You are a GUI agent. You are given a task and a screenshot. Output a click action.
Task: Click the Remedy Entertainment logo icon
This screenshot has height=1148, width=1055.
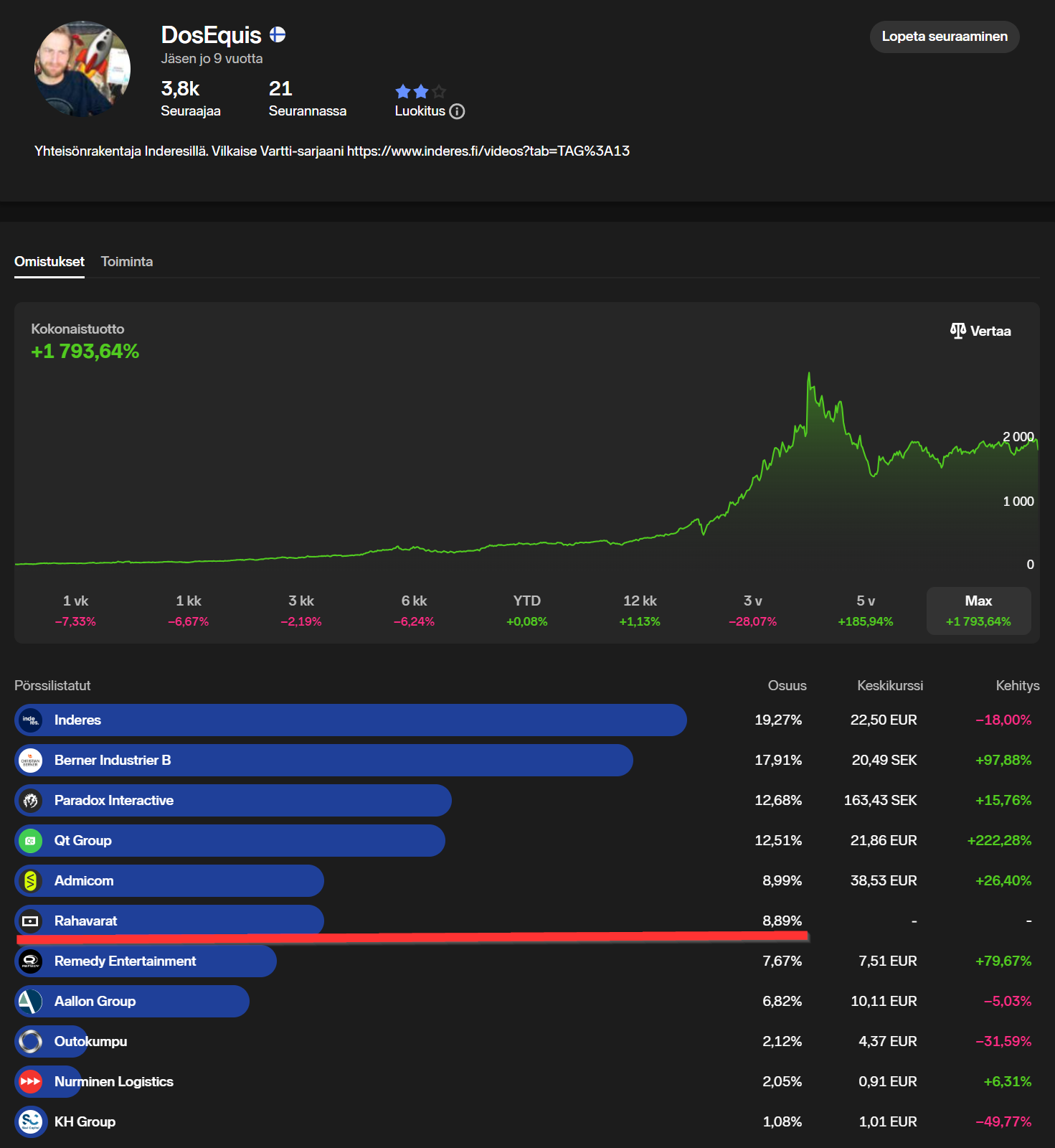(x=30, y=961)
